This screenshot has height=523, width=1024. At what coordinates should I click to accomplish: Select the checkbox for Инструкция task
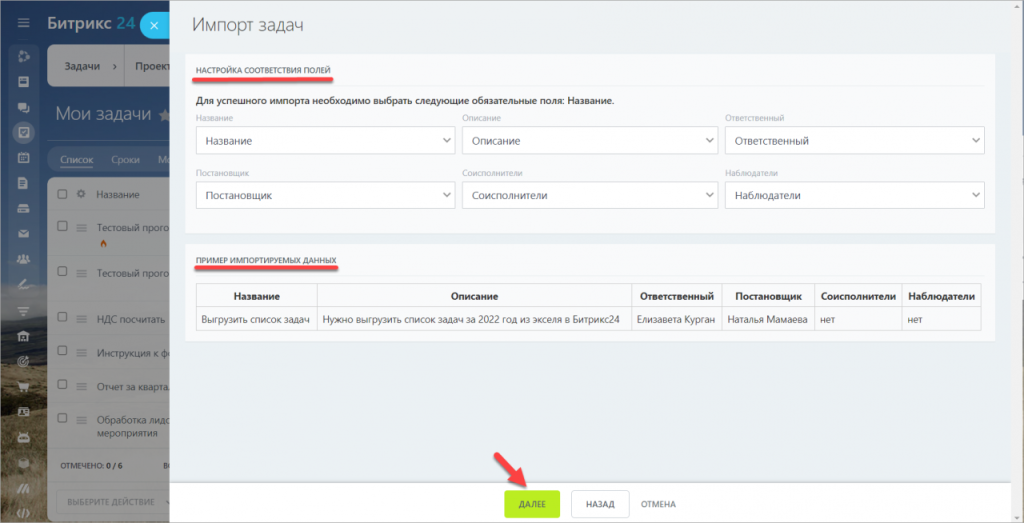[x=62, y=352]
